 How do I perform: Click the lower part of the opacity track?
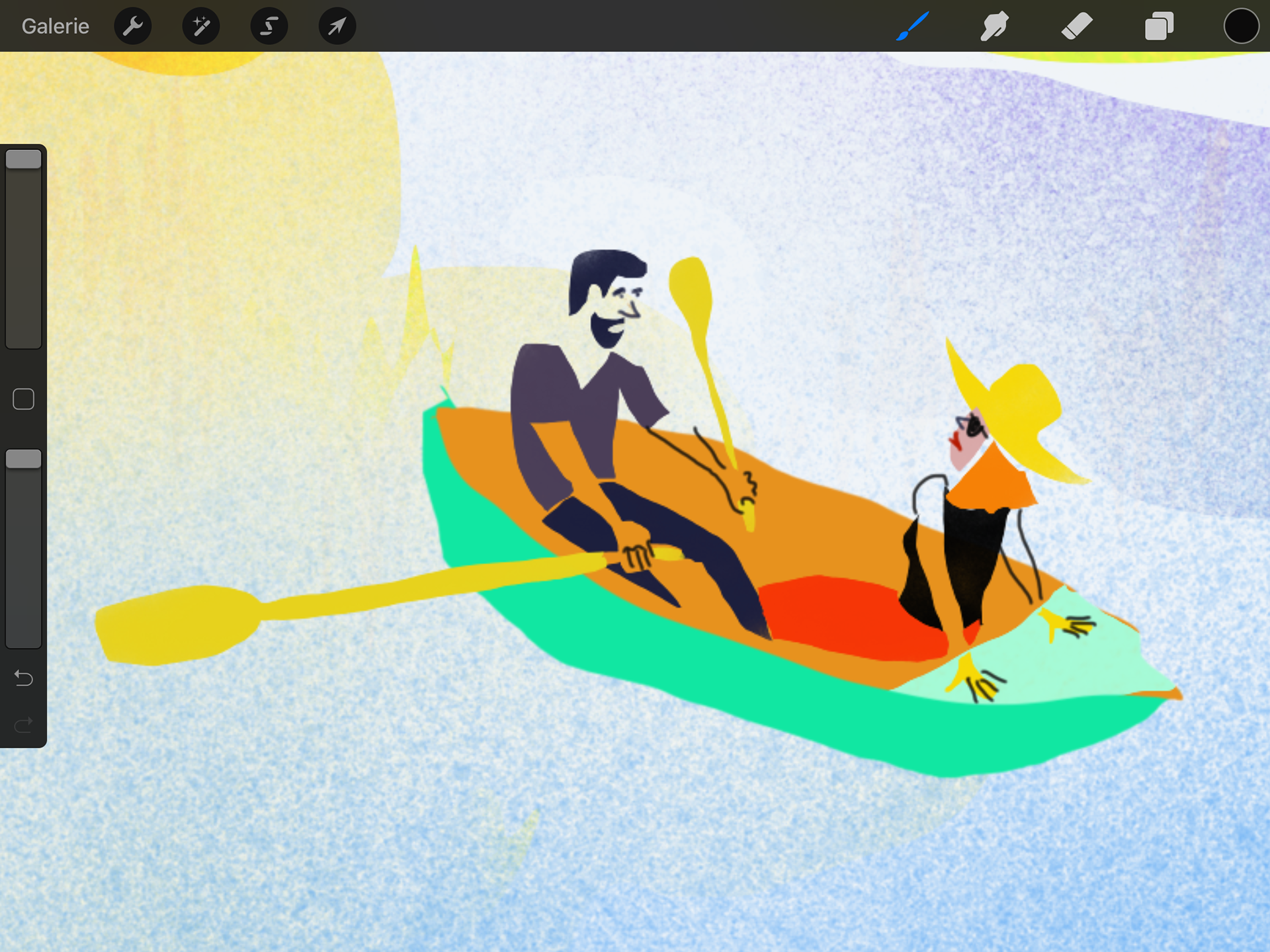coord(24,595)
